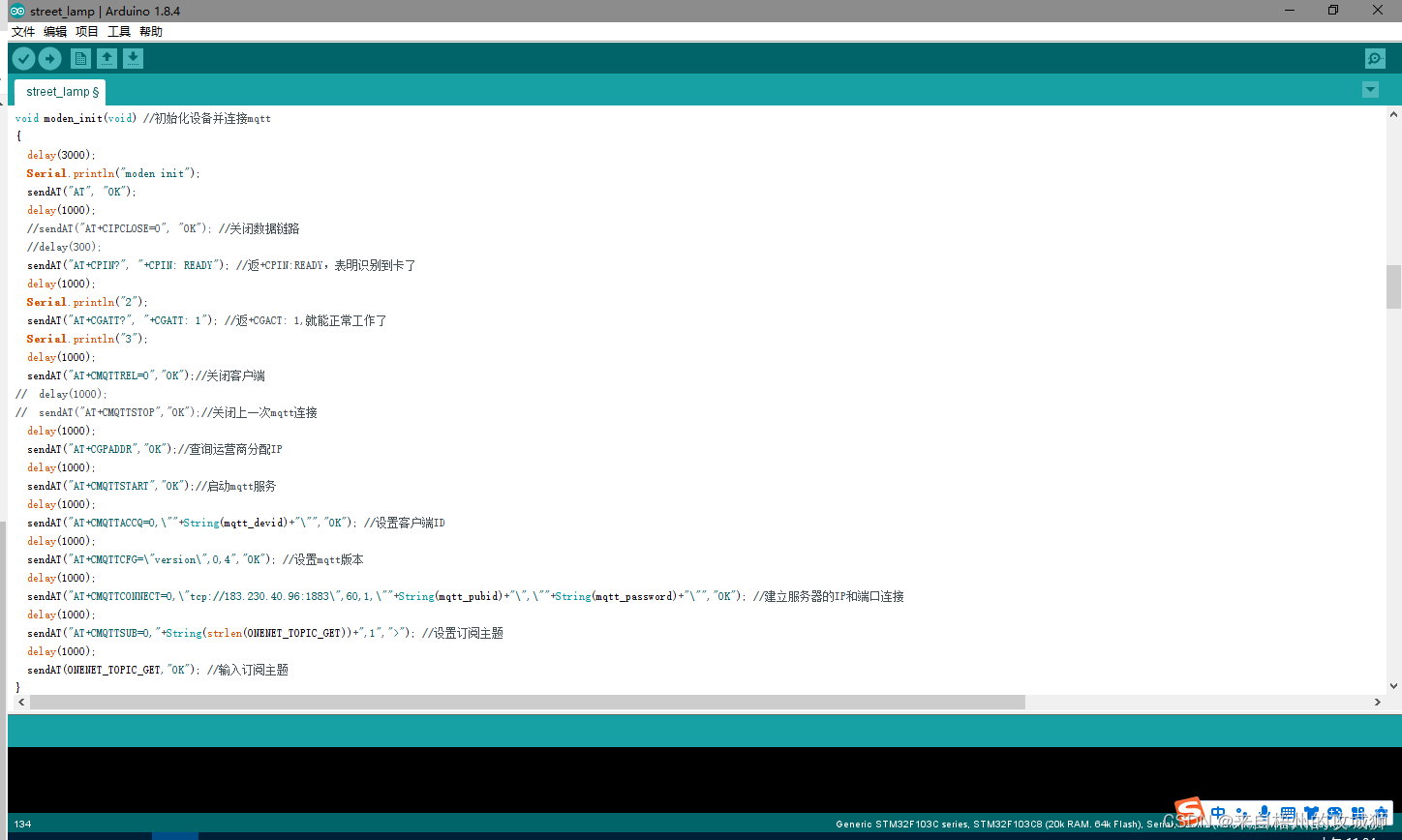Screen dimensions: 1402x840
Task: Click the commented AT+CMQTTSTOP line
Action: pyautogui.click(x=167, y=412)
